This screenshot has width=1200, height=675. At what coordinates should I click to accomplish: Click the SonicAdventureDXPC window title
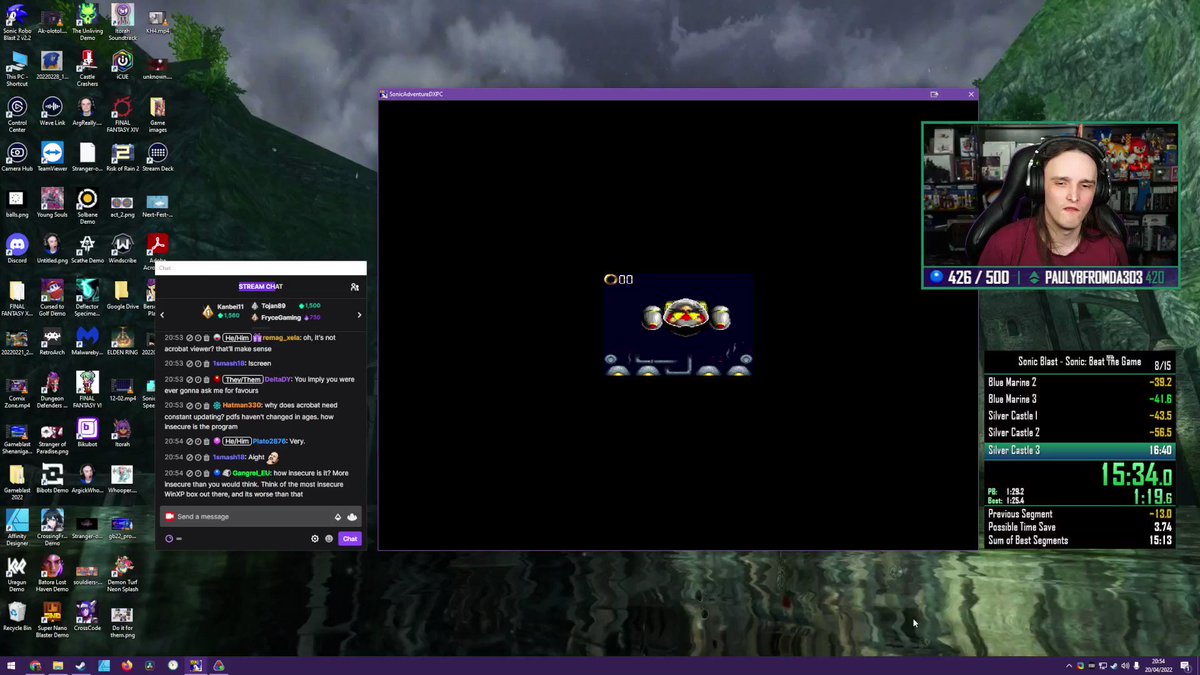coord(415,94)
